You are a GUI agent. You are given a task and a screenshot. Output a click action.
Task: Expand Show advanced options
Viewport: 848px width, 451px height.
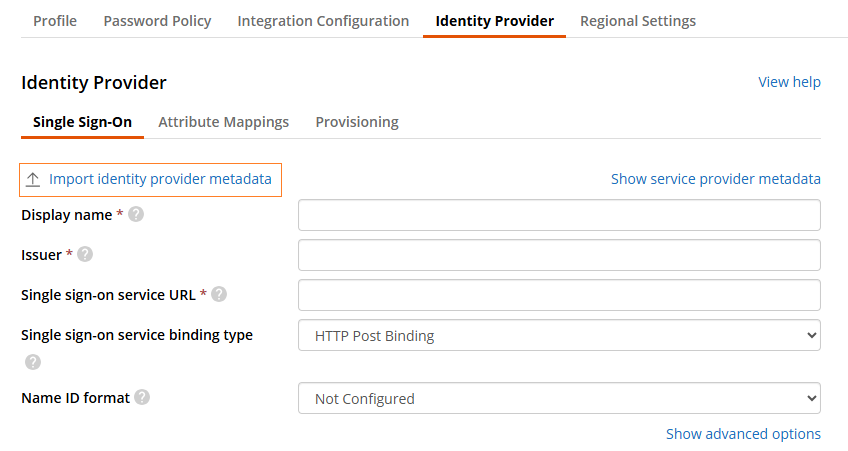coord(743,433)
